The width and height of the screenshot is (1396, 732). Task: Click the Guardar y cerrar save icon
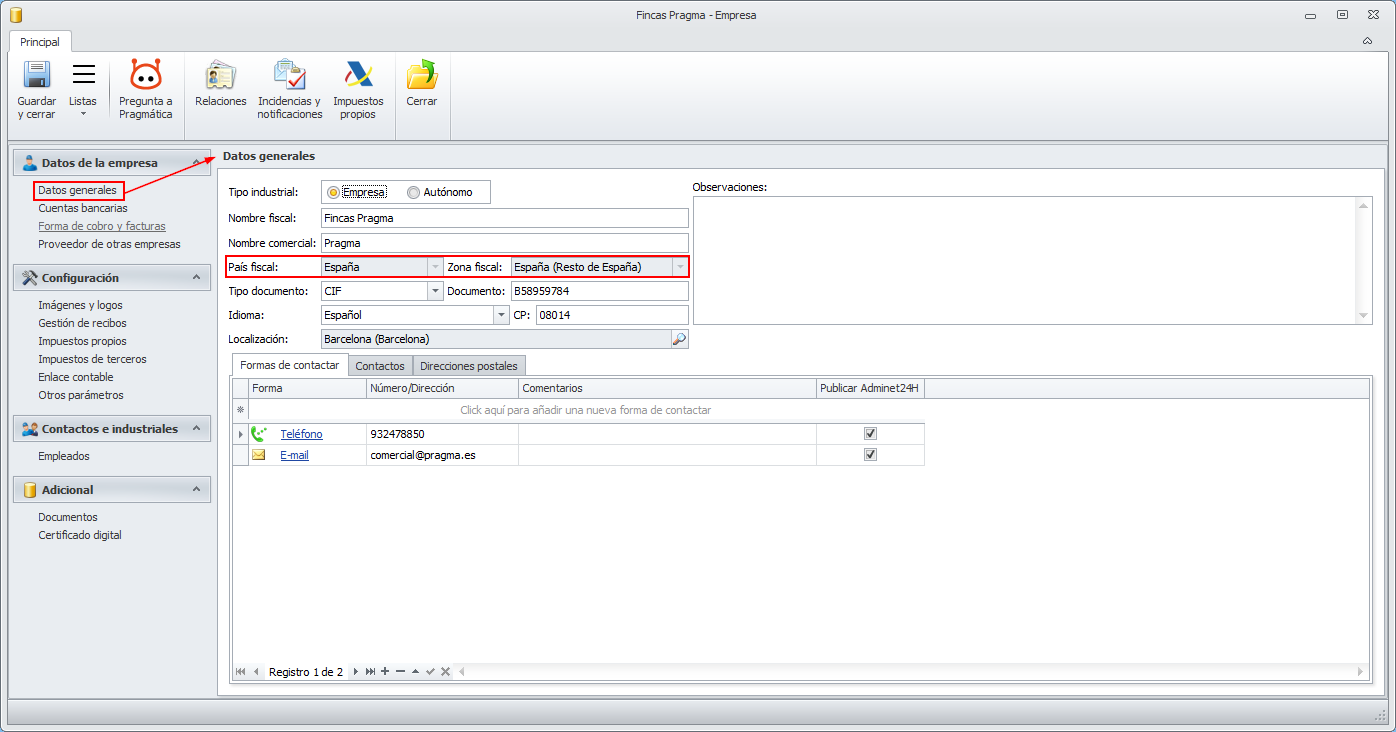[x=37, y=75]
